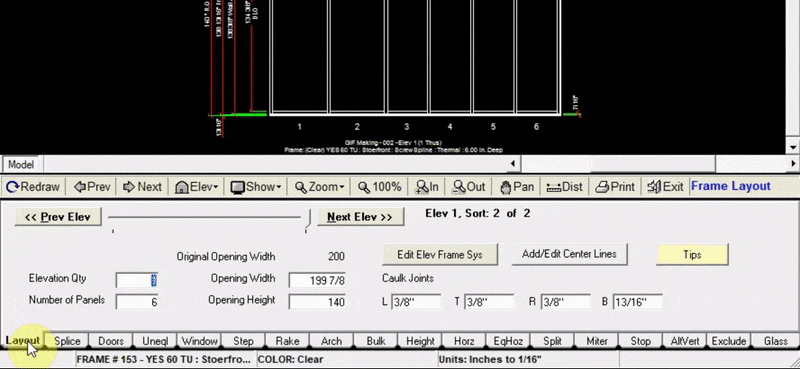Click the Redraw toolbar icon

(x=12, y=187)
